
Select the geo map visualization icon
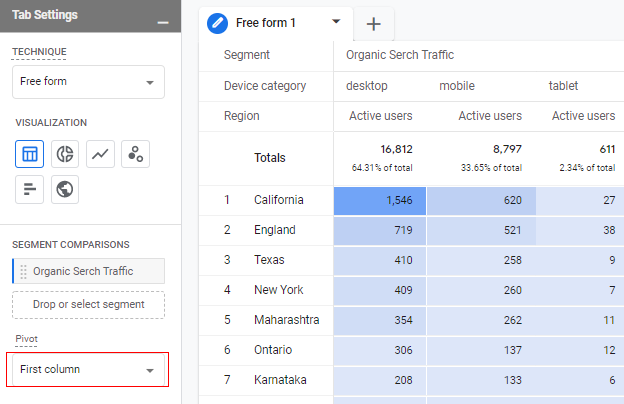click(65, 189)
